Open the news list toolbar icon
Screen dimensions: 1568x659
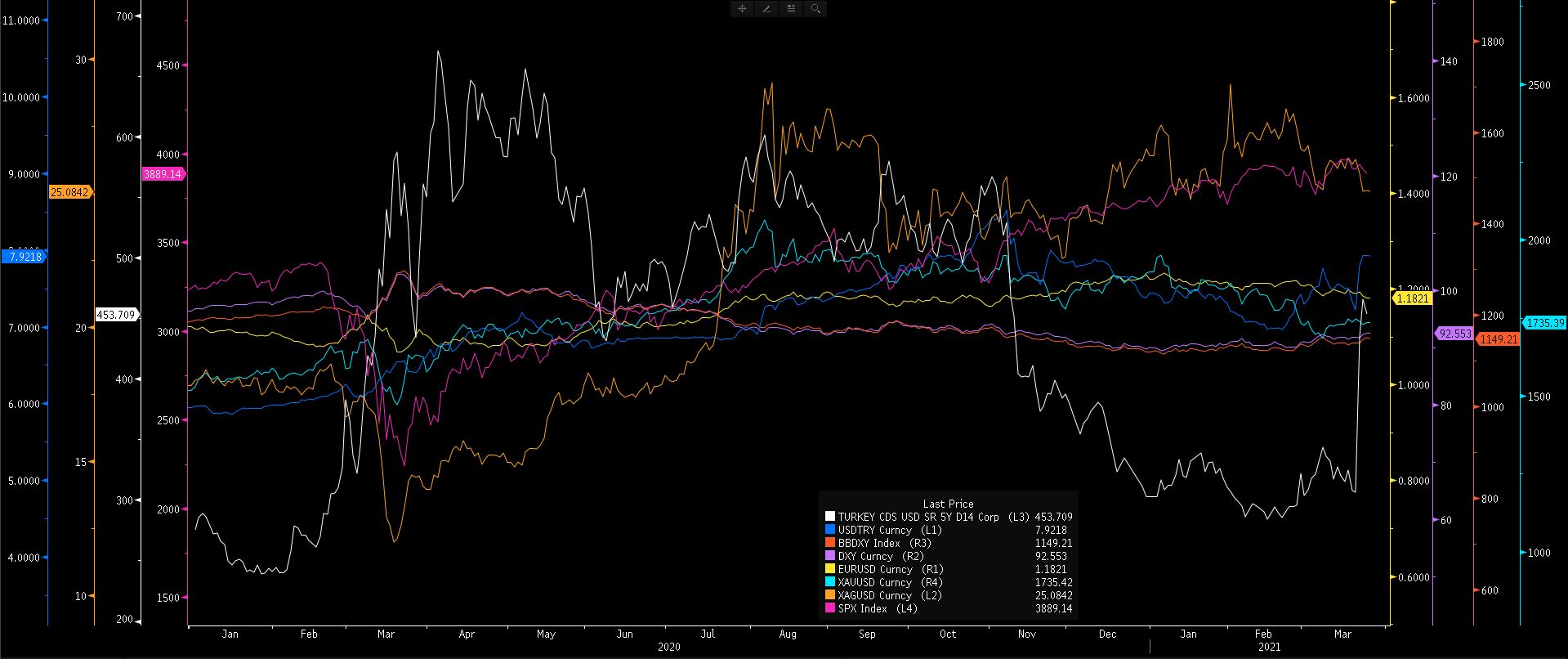(x=791, y=9)
